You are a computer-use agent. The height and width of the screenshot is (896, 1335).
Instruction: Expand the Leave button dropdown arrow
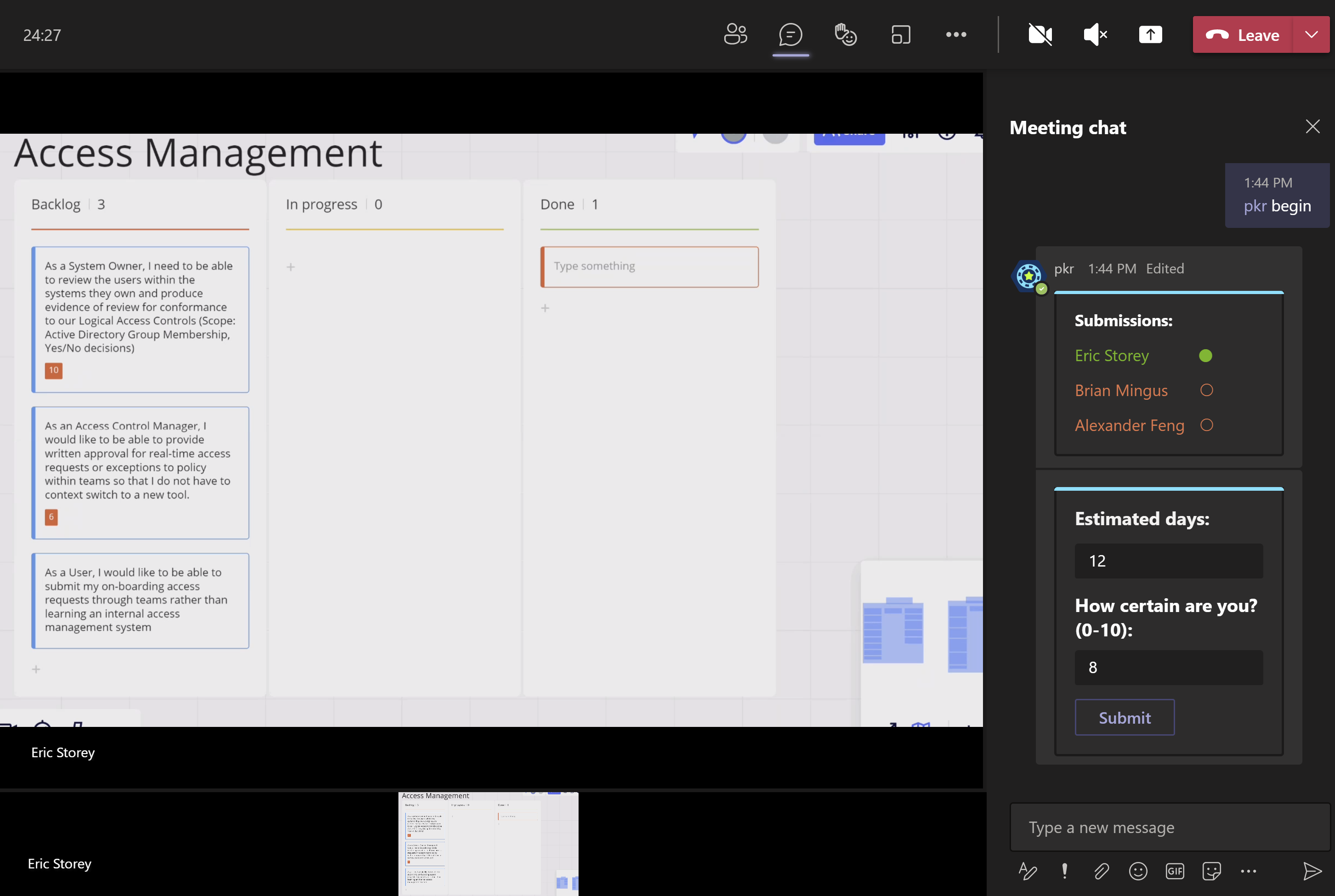[1311, 34]
